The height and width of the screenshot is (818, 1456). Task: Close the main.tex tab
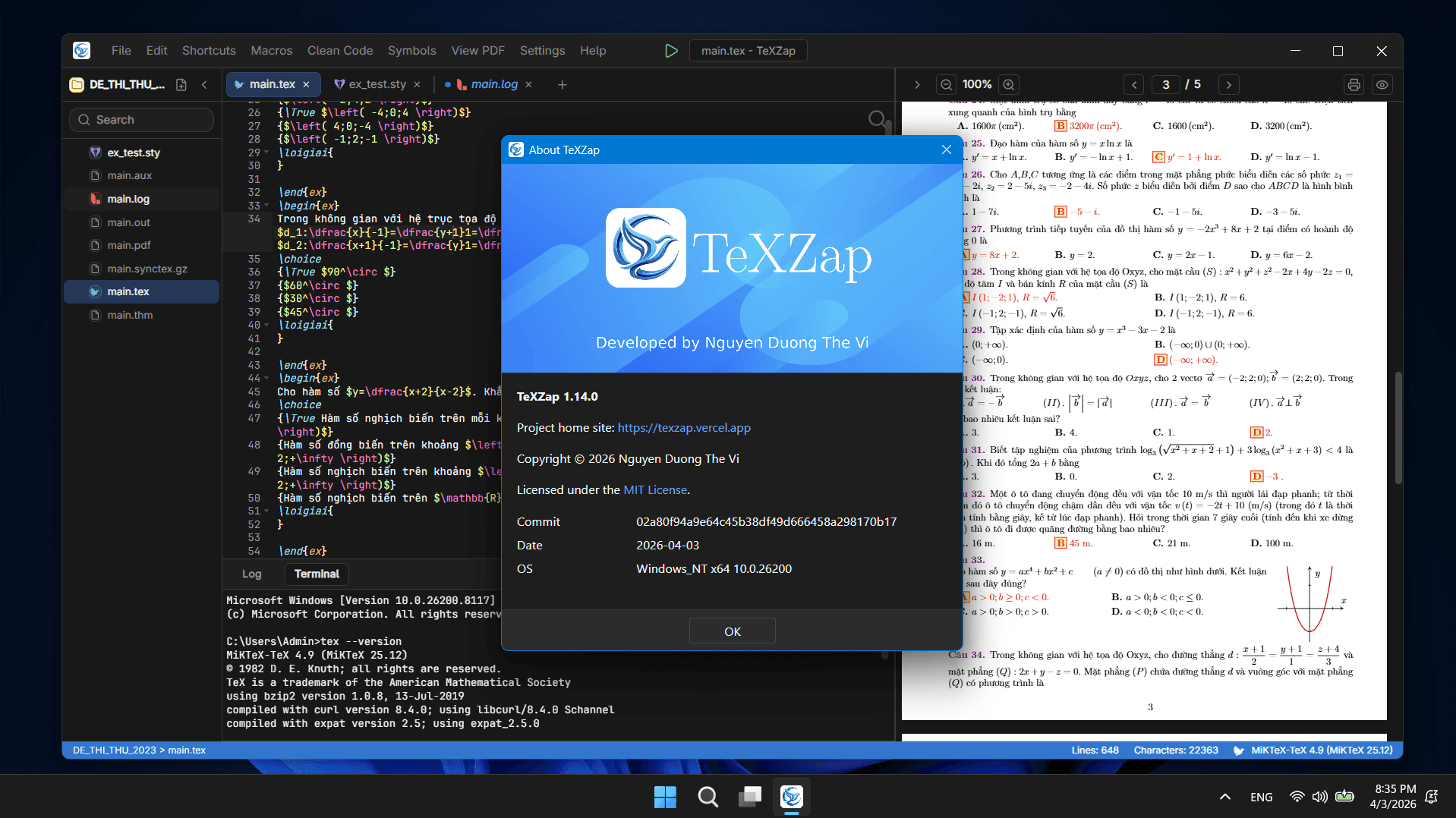click(306, 85)
